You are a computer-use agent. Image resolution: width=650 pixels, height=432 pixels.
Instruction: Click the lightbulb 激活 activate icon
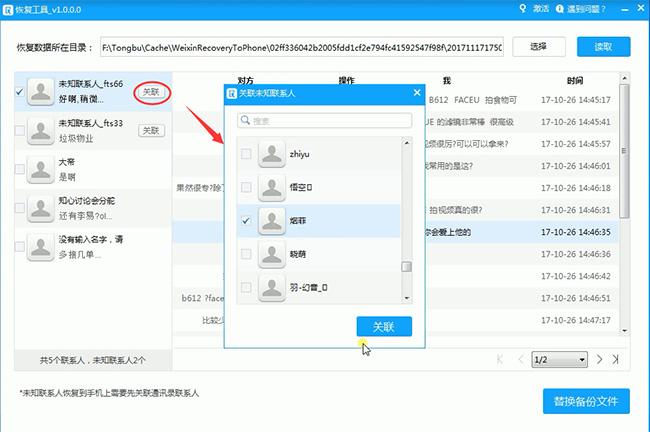coord(523,8)
